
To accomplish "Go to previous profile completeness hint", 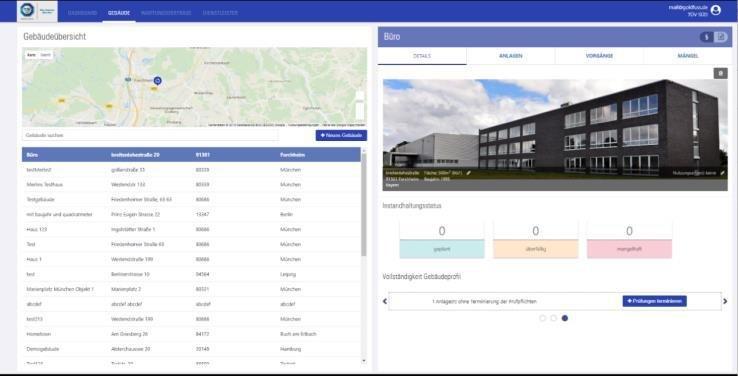I will pyautogui.click(x=385, y=301).
